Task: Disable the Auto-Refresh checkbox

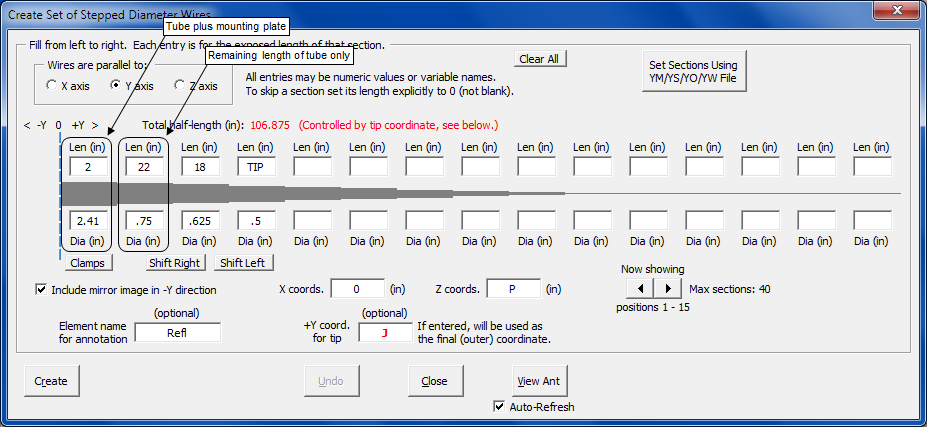Action: 499,407
